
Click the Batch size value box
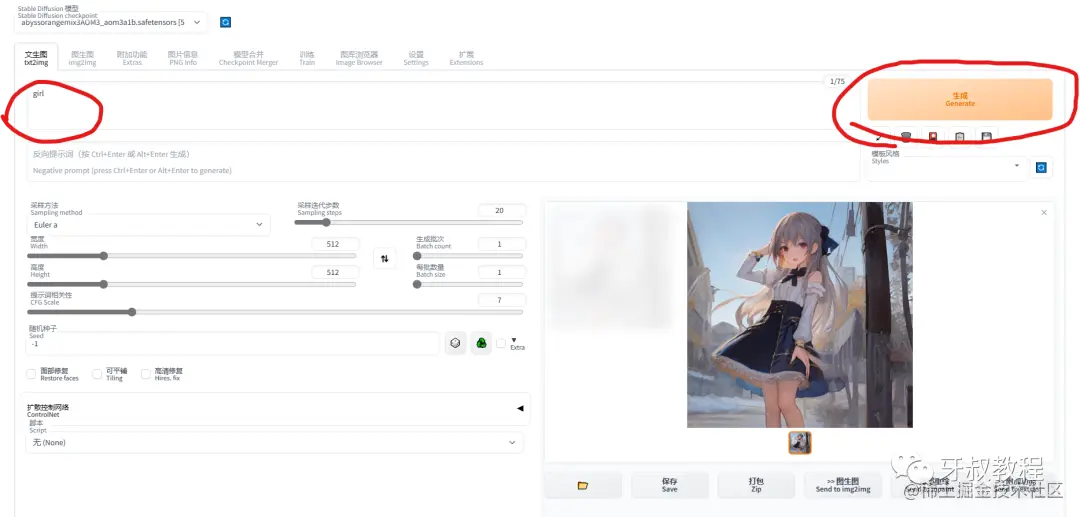[x=501, y=272]
